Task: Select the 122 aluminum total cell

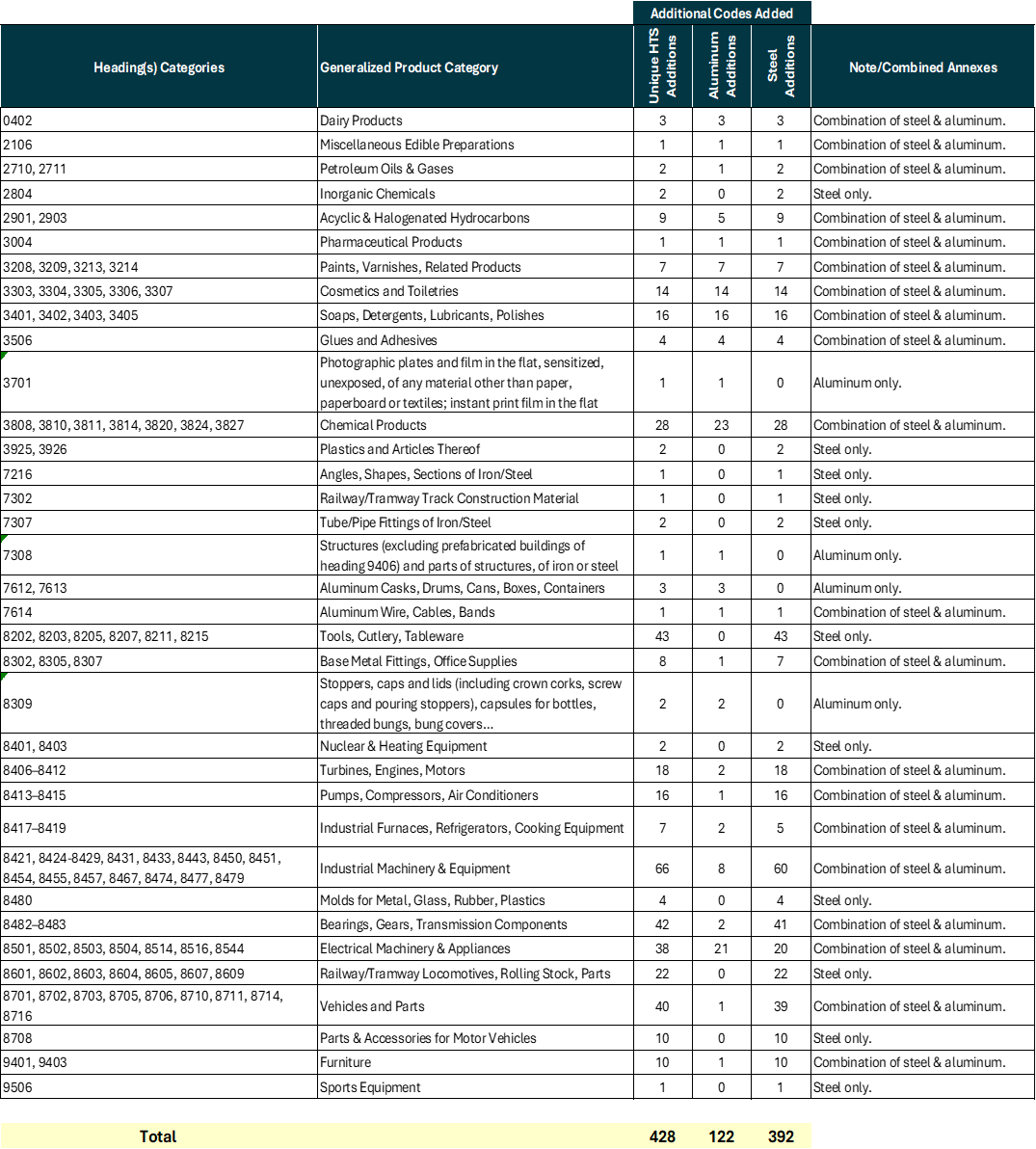Action: point(722,1136)
